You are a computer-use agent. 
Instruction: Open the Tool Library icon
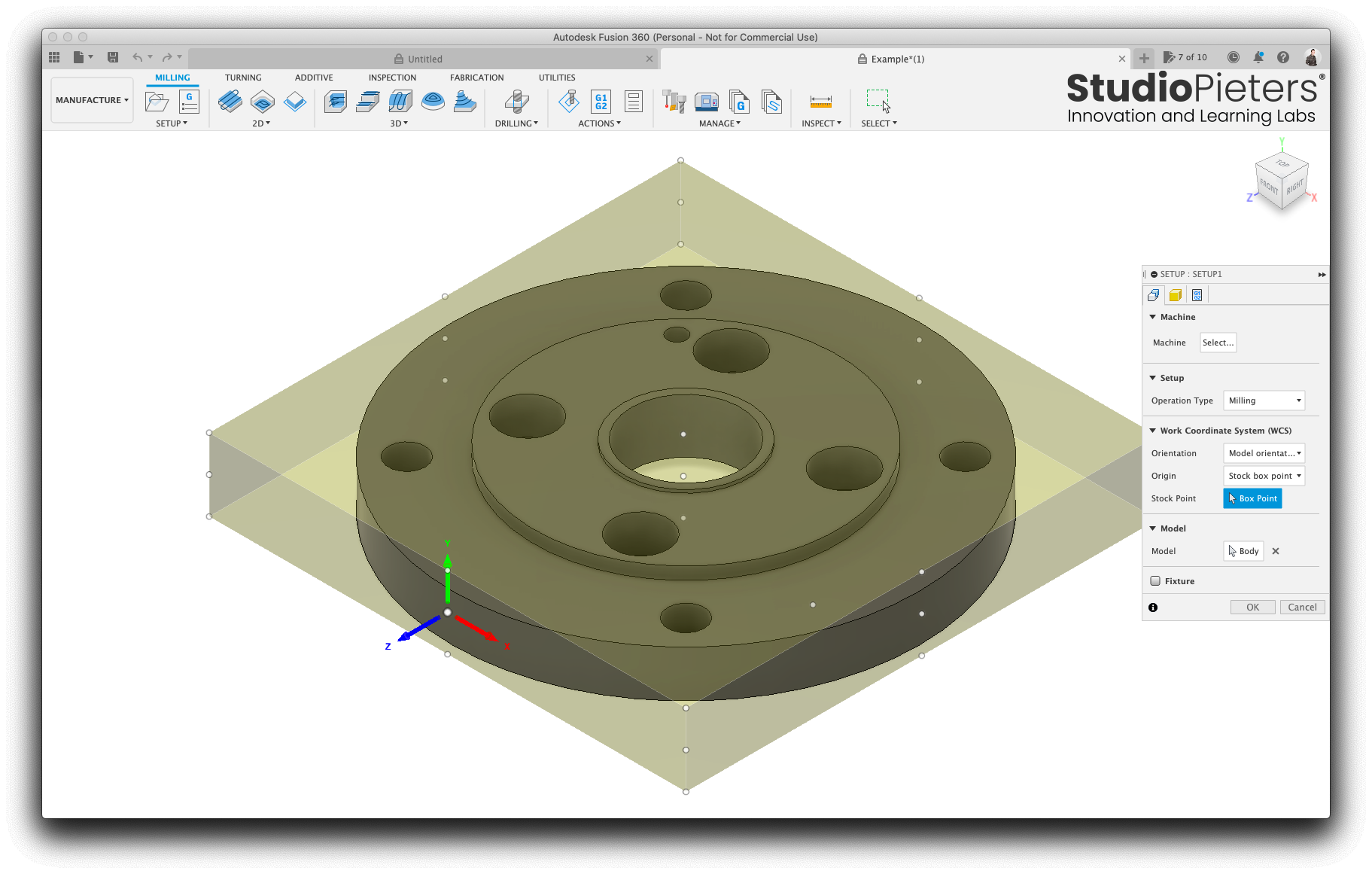674,102
